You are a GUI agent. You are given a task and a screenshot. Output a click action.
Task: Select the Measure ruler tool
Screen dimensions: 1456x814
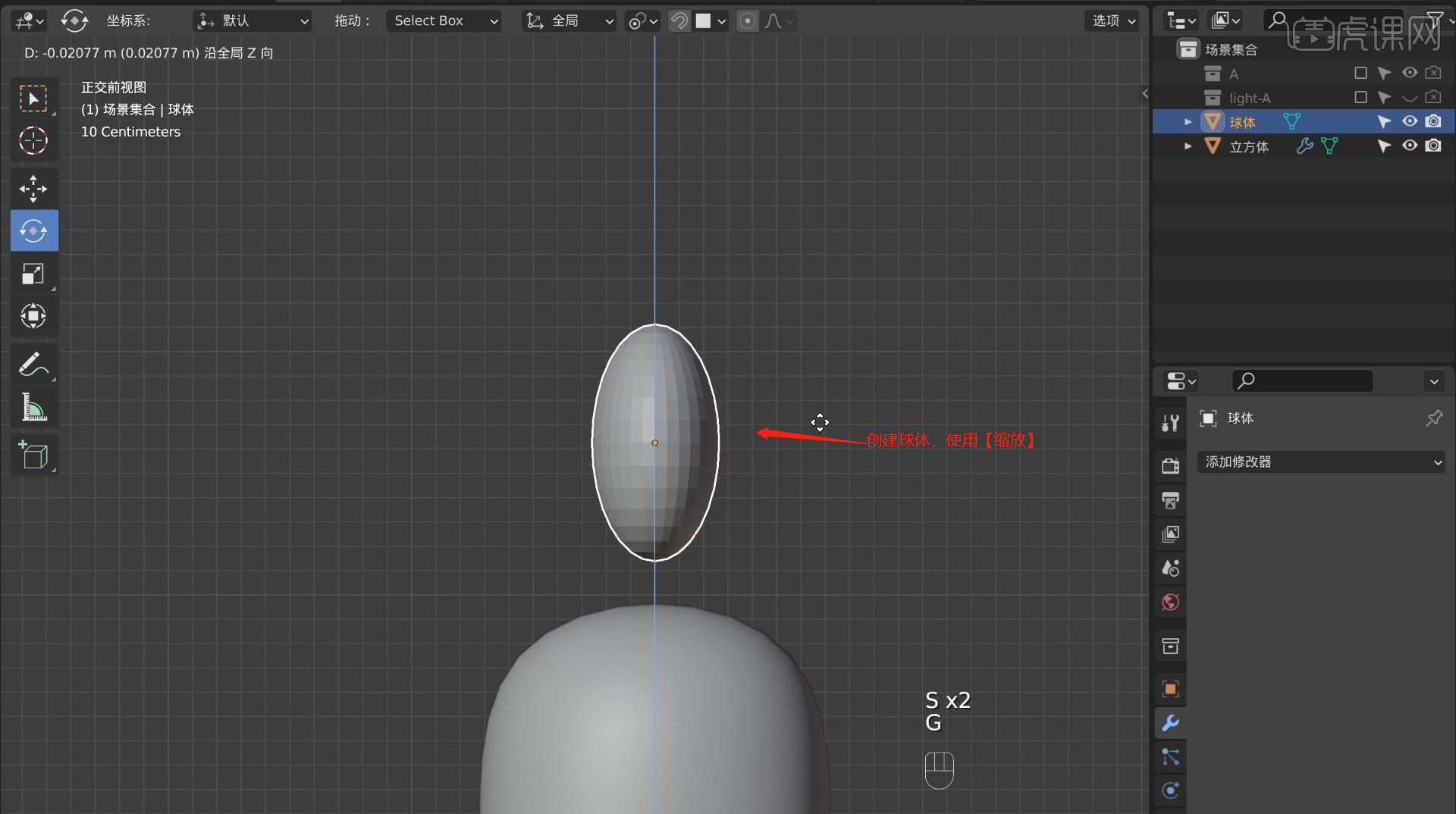pyautogui.click(x=33, y=408)
